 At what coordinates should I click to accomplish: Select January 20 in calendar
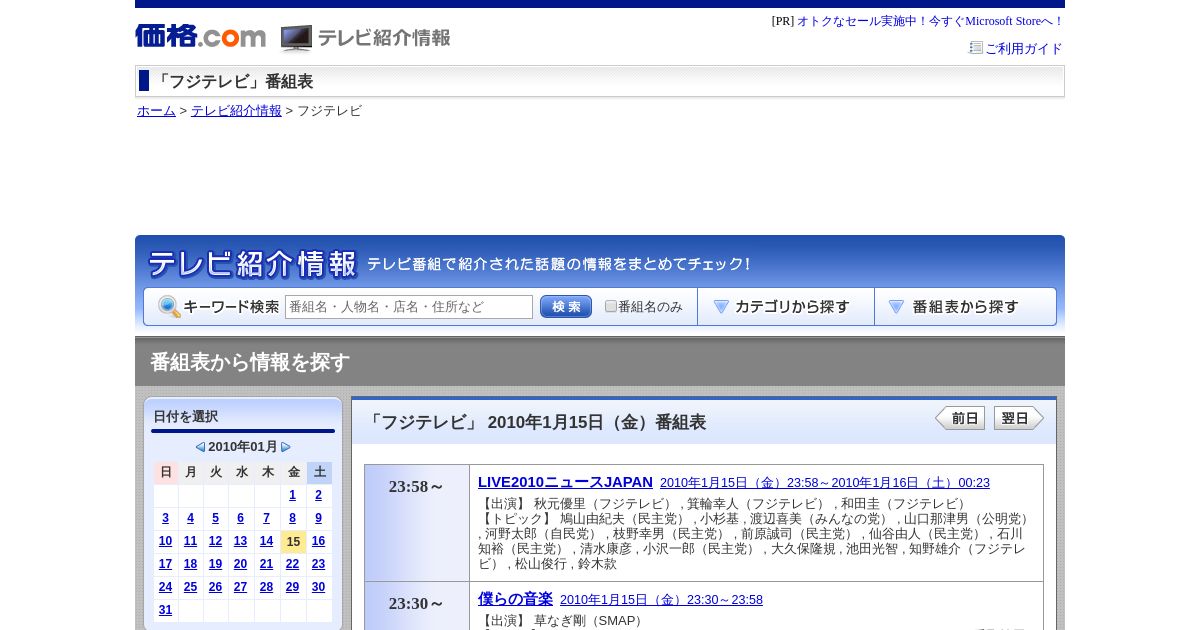[x=240, y=564]
